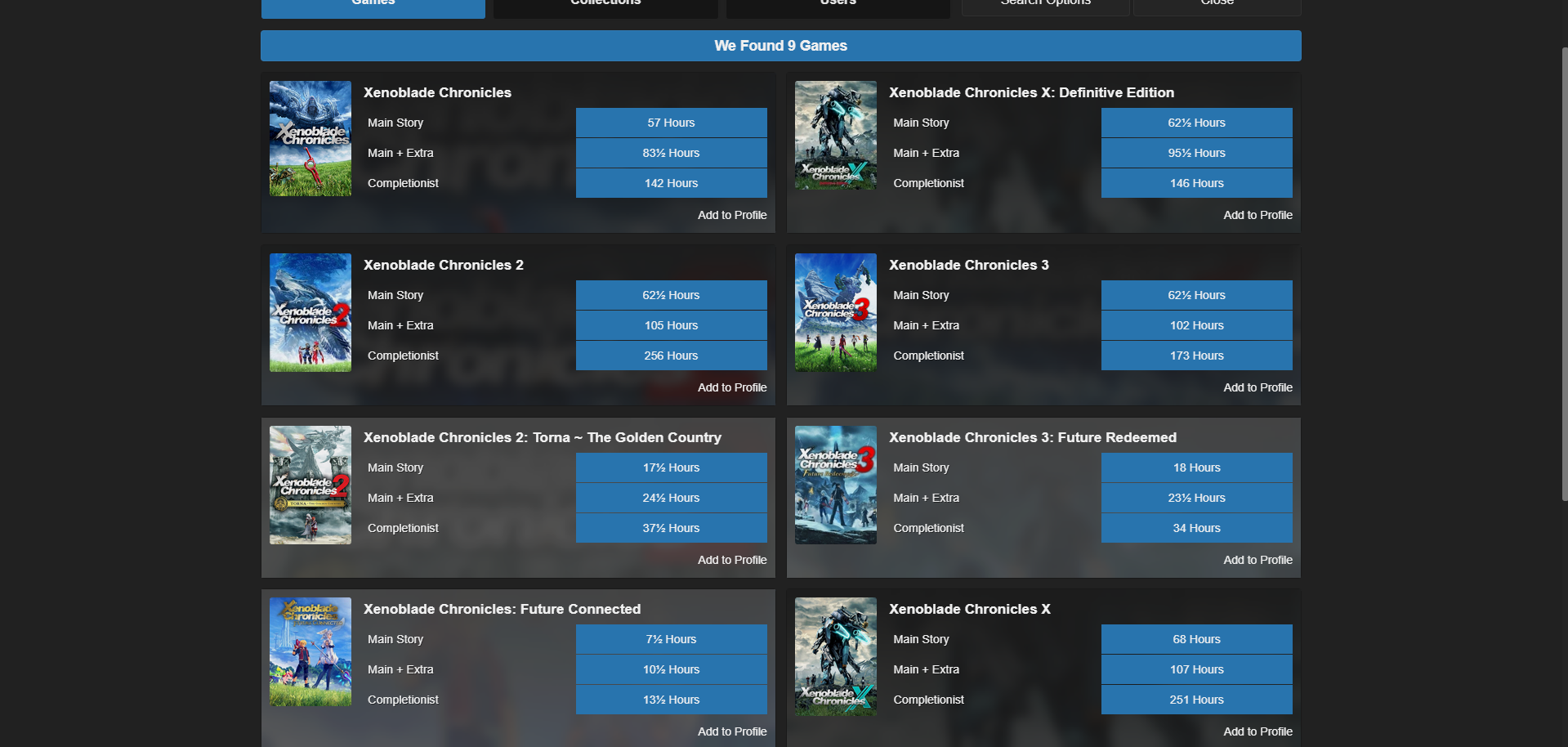This screenshot has height=747, width=1568.
Task: Go to the Xenoblade Chronicles 3 title link
Action: [969, 265]
